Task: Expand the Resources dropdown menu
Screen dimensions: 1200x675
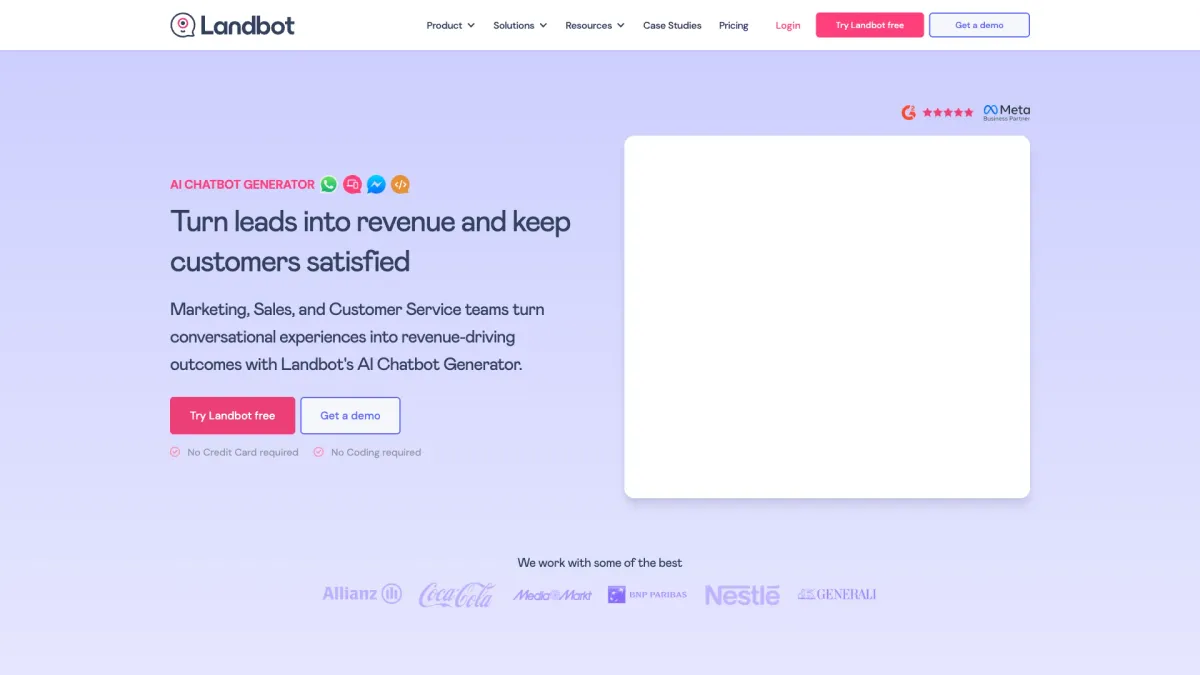Action: (595, 25)
